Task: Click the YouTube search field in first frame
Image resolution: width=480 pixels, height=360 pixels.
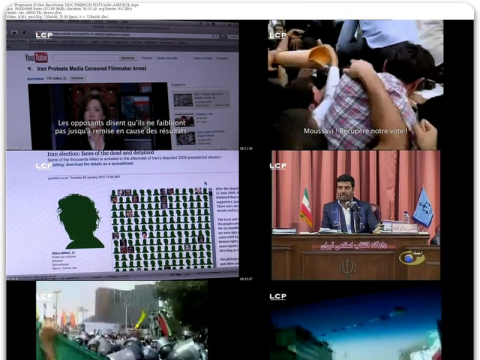Action: (x=86, y=58)
